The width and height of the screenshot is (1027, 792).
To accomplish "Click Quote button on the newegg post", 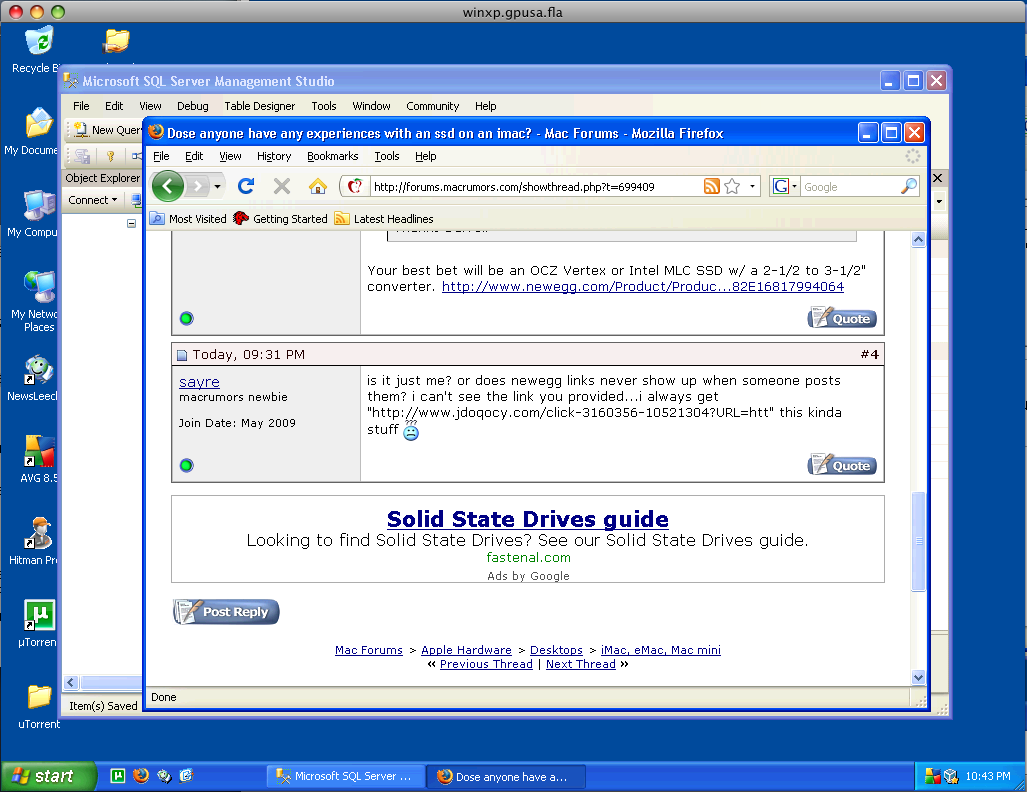I will tap(842, 318).
